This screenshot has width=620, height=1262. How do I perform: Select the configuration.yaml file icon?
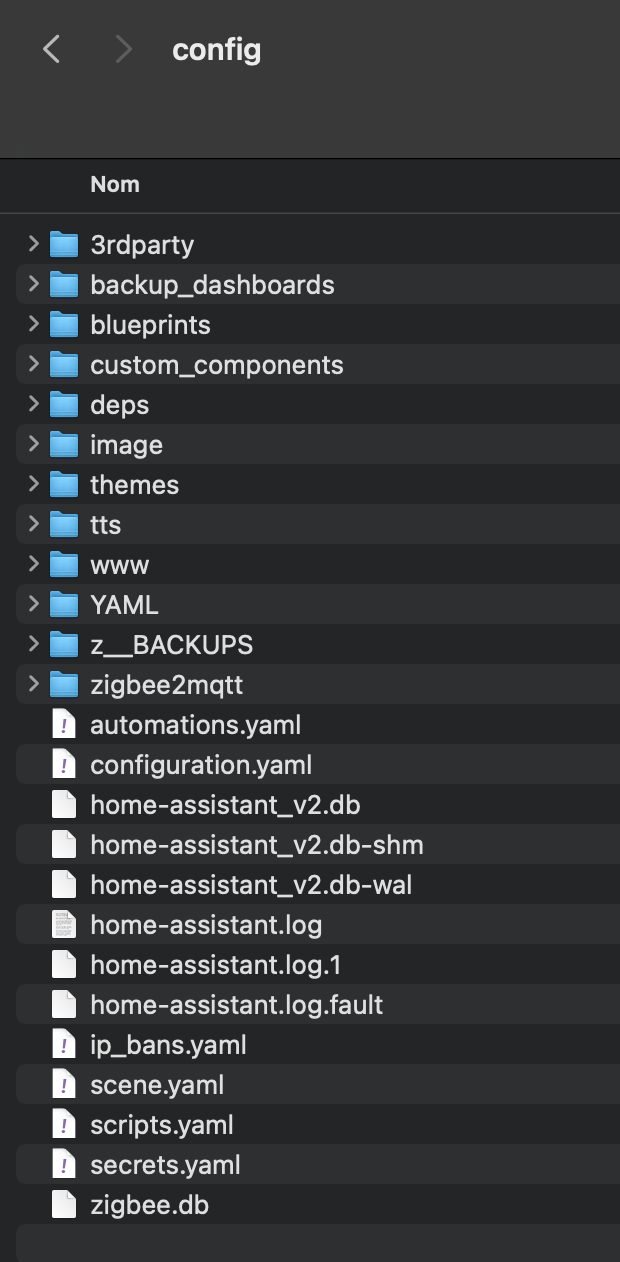[64, 765]
